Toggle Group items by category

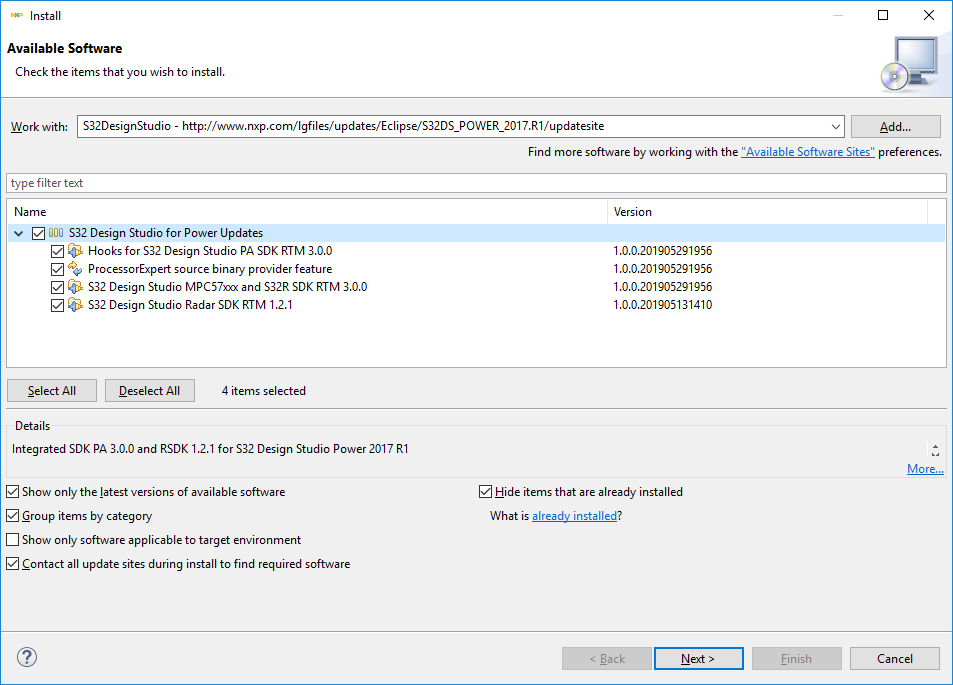13,515
